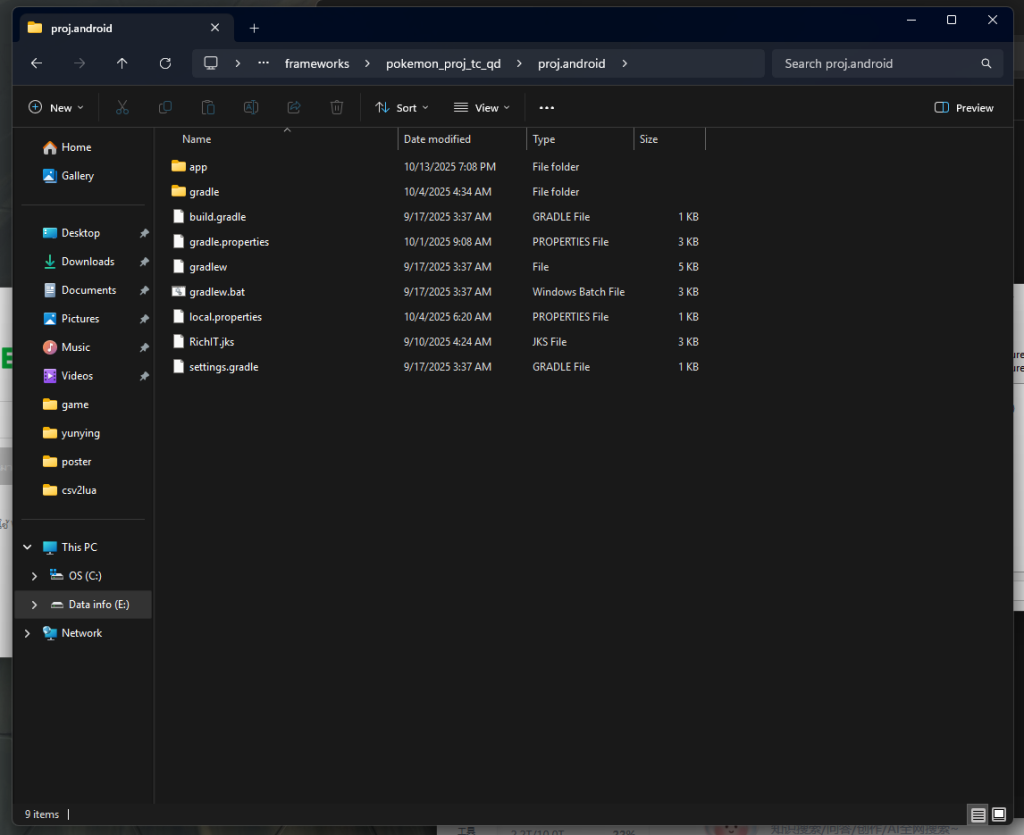This screenshot has height=835, width=1024.
Task: Open a new tab with plus button
Action: click(x=254, y=28)
